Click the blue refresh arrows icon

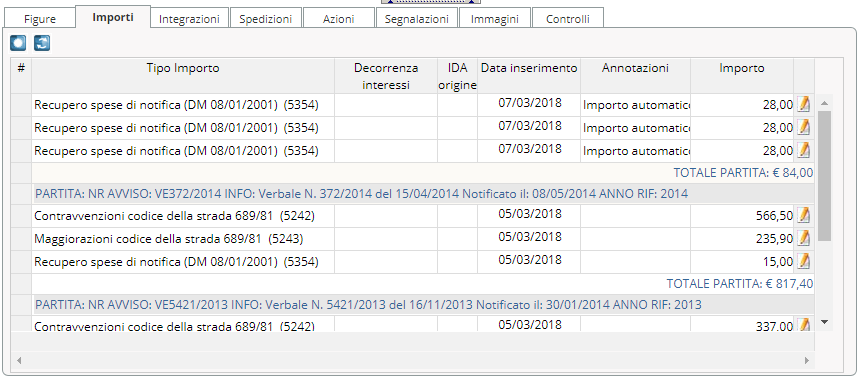(42, 43)
